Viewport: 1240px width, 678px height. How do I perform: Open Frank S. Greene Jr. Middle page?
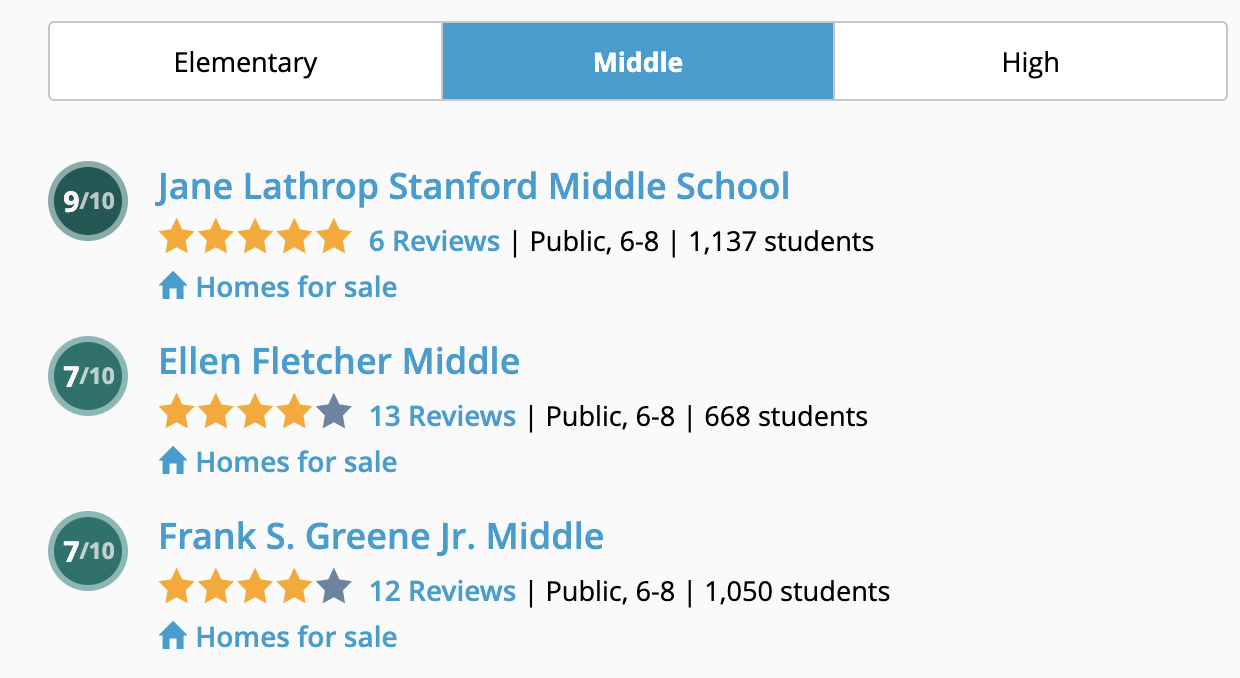point(381,536)
